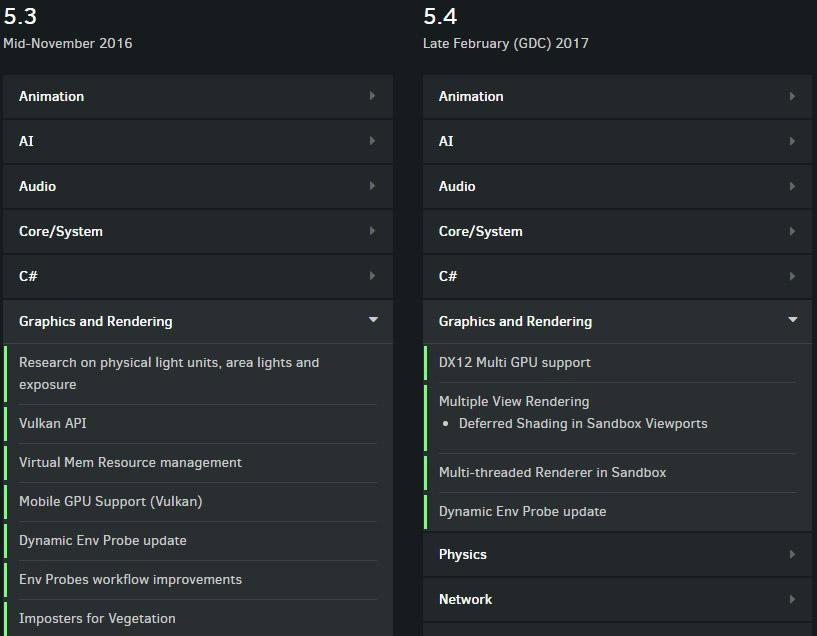Click Virtual Mem Resource management item
The width and height of the screenshot is (817, 636).
pos(130,462)
